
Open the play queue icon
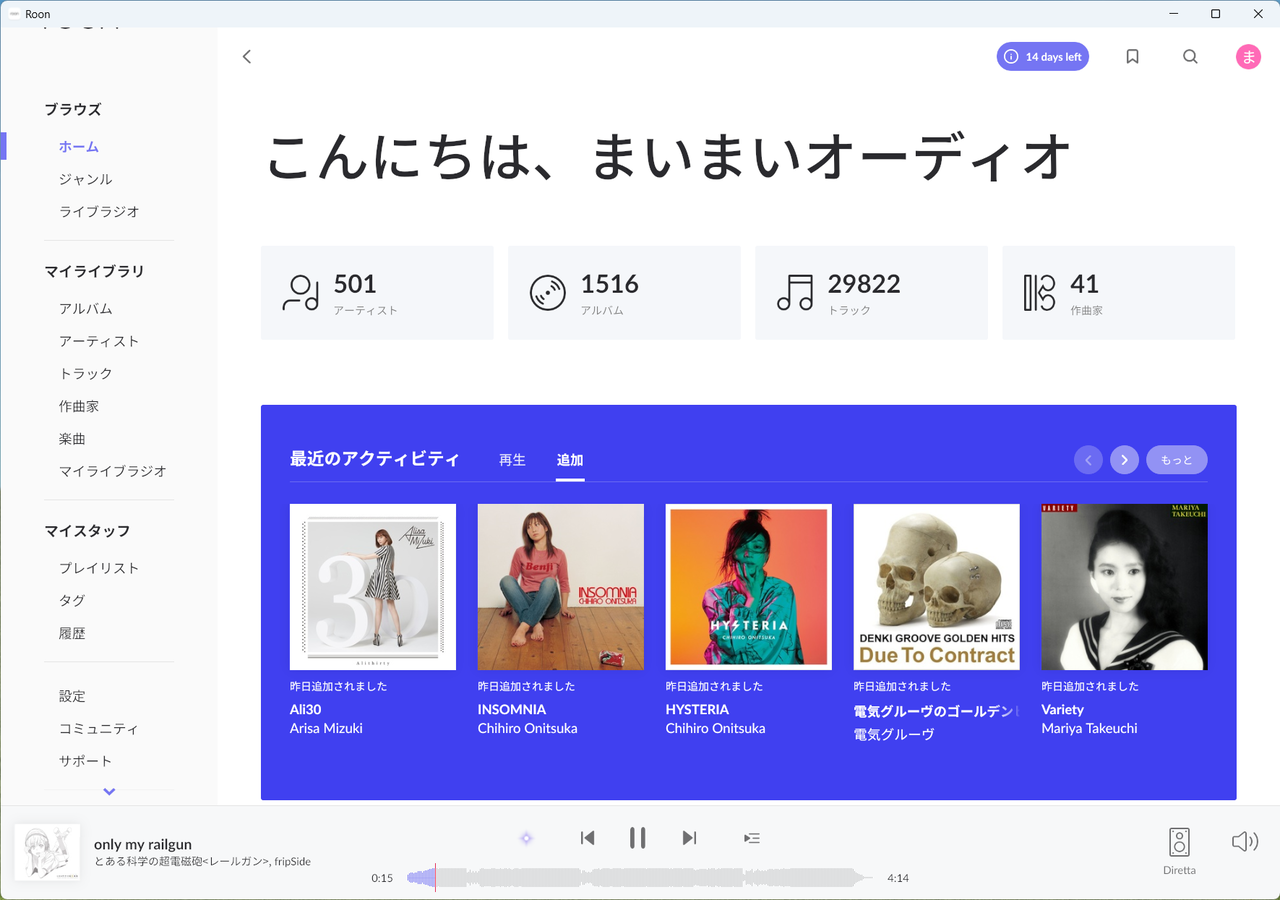click(752, 838)
